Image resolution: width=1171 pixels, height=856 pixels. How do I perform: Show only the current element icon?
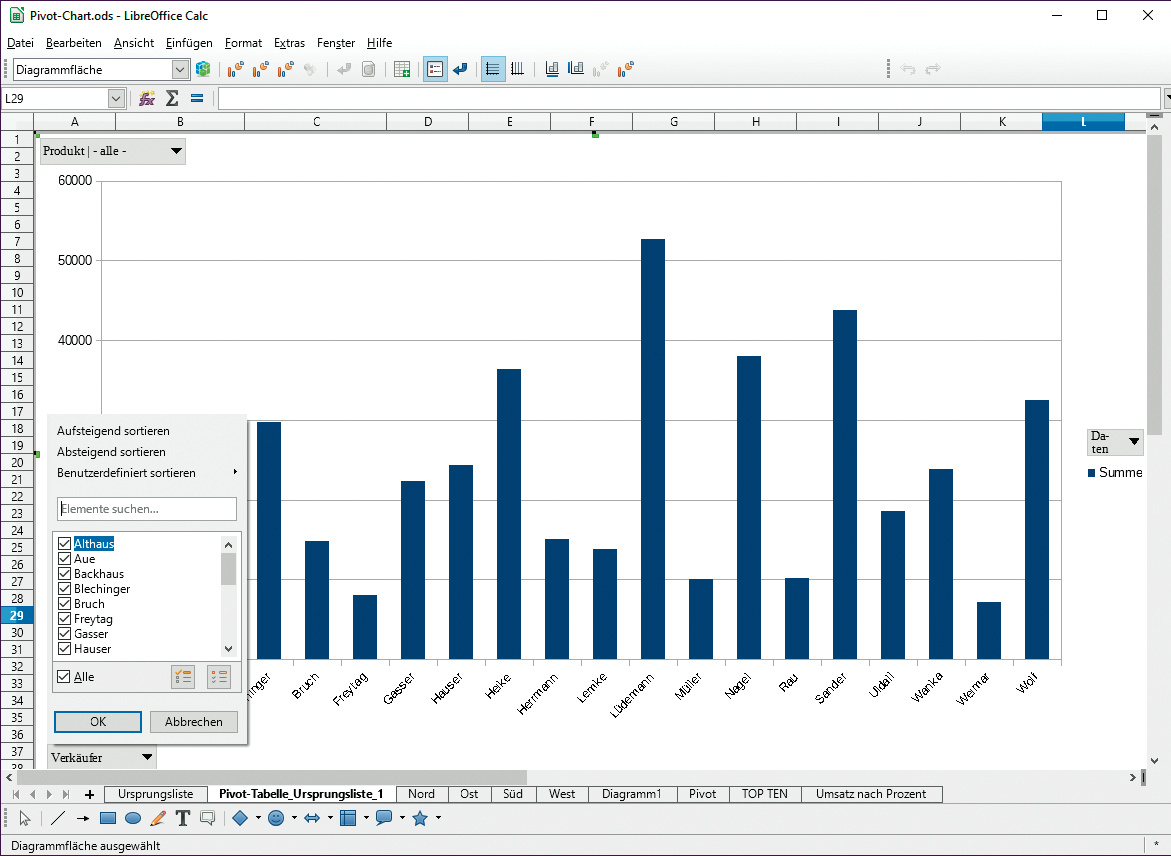point(183,677)
